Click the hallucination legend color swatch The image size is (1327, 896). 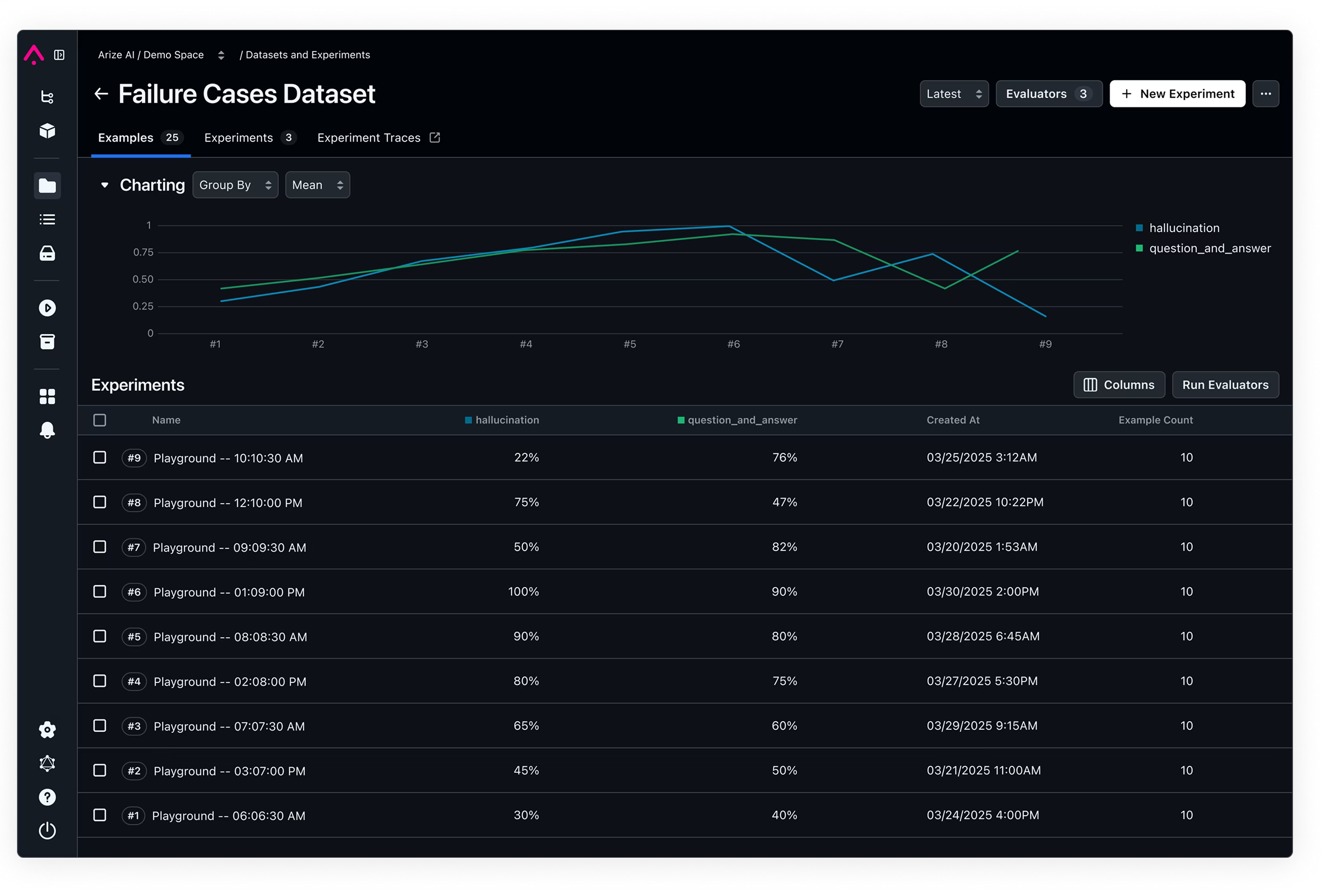[1139, 229]
